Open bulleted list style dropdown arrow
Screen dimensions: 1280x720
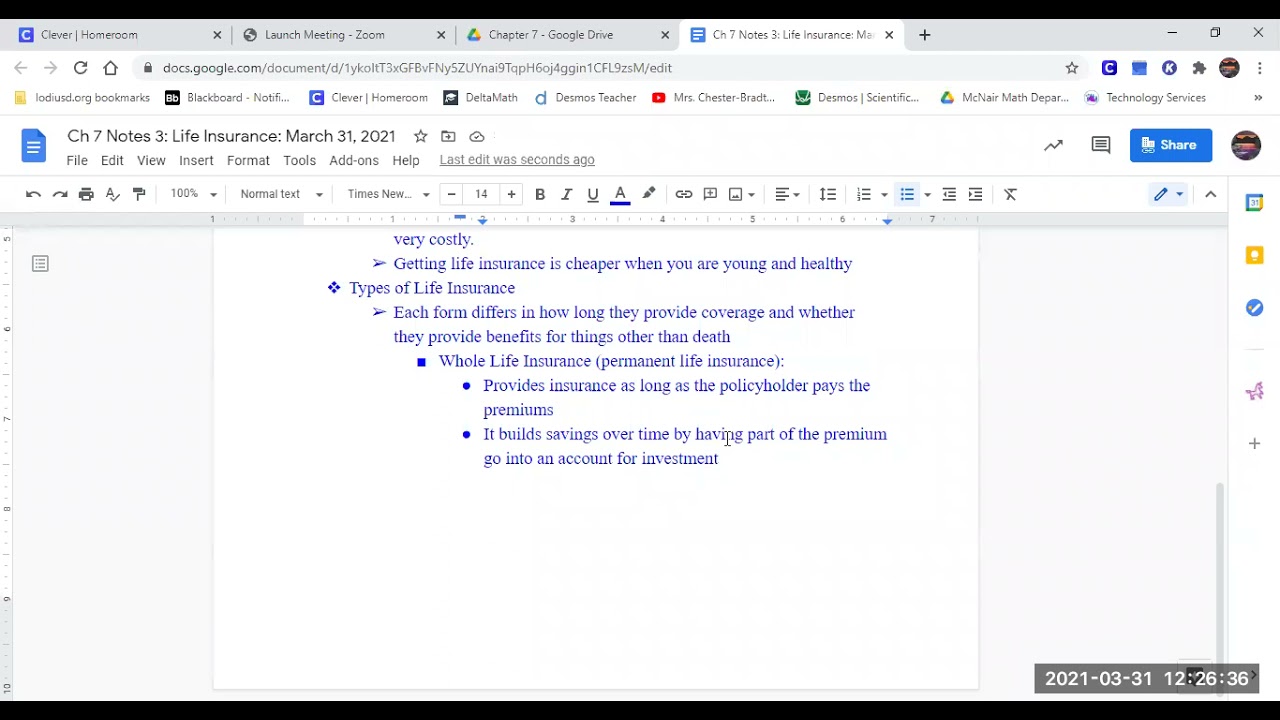tap(927, 194)
